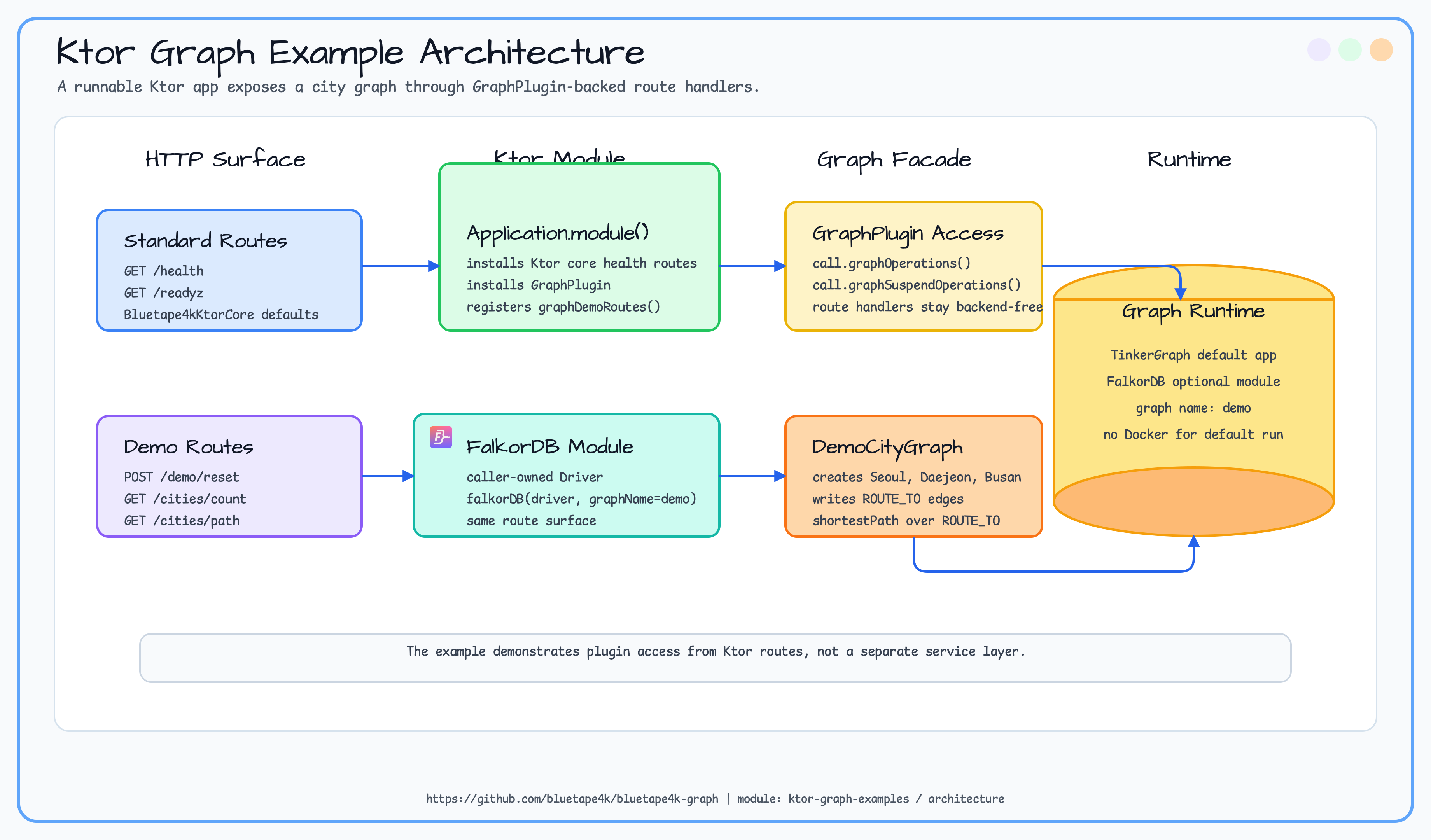Image resolution: width=1431 pixels, height=840 pixels.
Task: Open the github.com/bluetape4k footer link
Action: [572, 798]
